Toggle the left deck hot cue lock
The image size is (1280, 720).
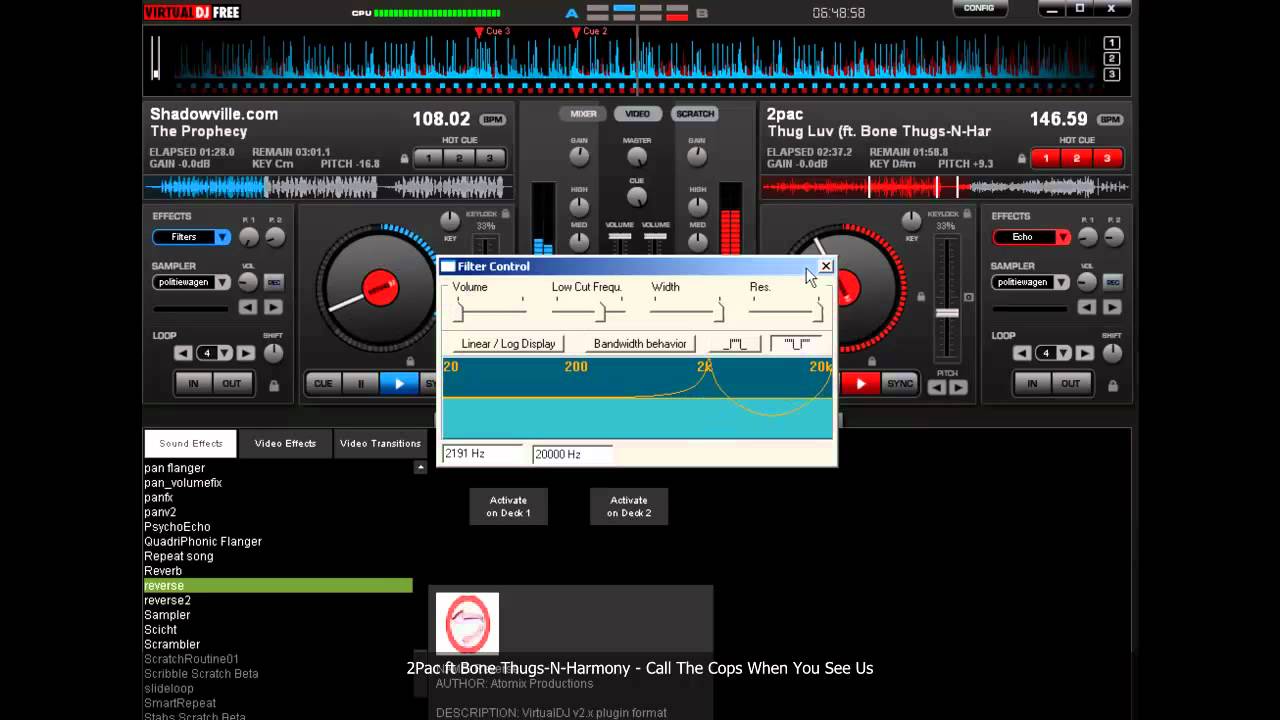pyautogui.click(x=404, y=159)
